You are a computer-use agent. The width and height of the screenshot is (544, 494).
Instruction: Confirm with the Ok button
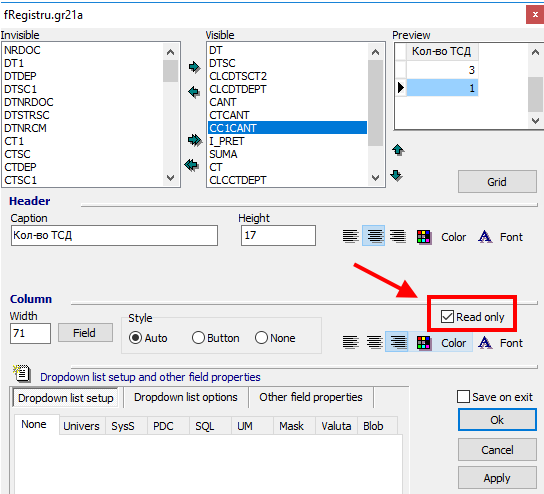tap(497, 420)
